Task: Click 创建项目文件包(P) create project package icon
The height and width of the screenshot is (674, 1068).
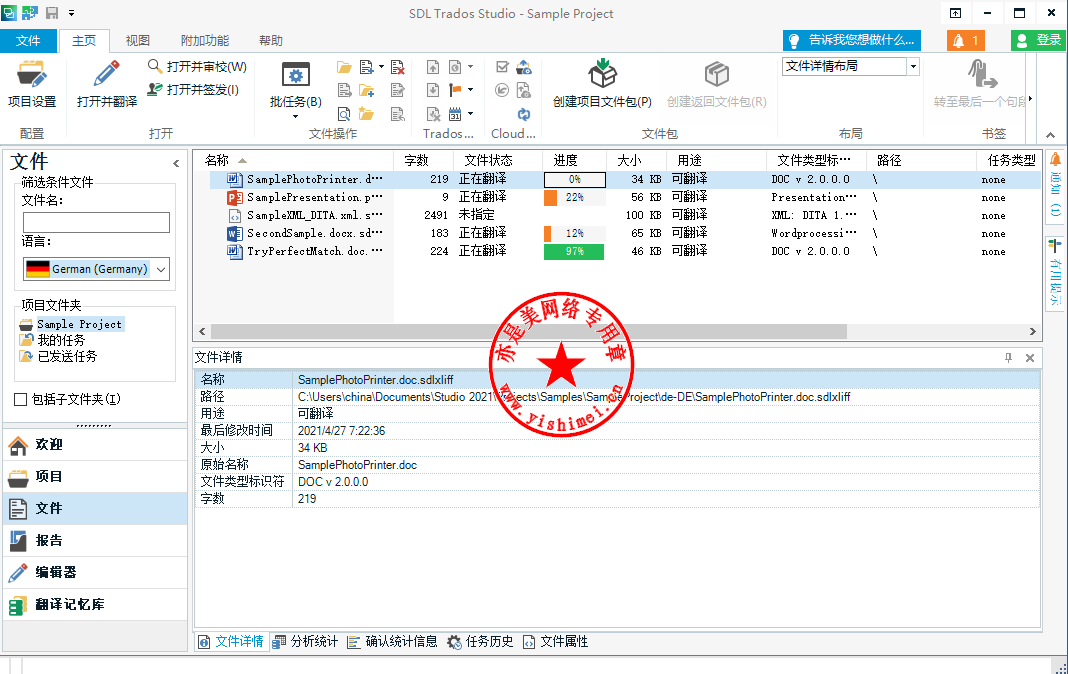Action: [x=602, y=74]
